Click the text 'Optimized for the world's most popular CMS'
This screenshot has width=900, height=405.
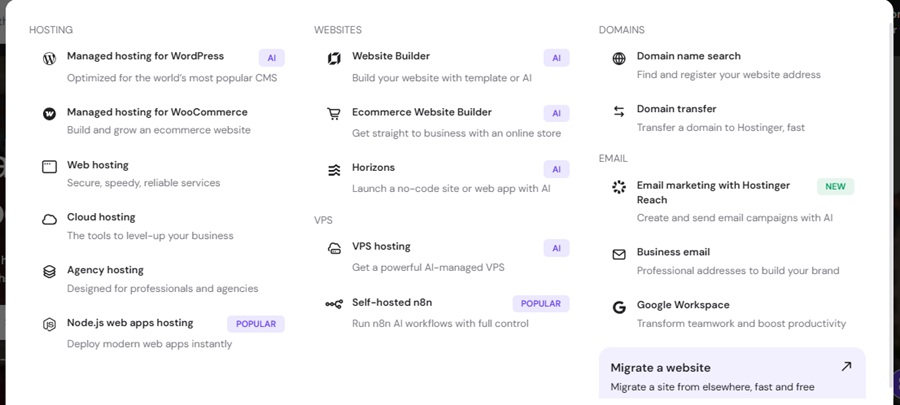point(172,77)
